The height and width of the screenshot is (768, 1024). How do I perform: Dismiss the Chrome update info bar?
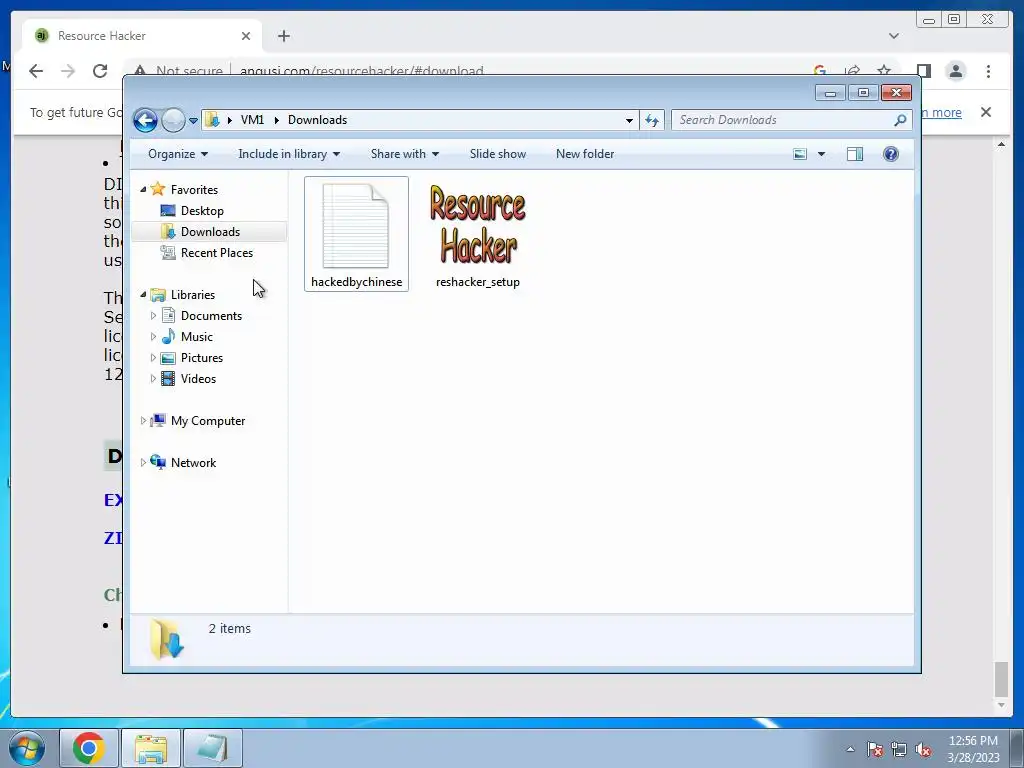(985, 112)
